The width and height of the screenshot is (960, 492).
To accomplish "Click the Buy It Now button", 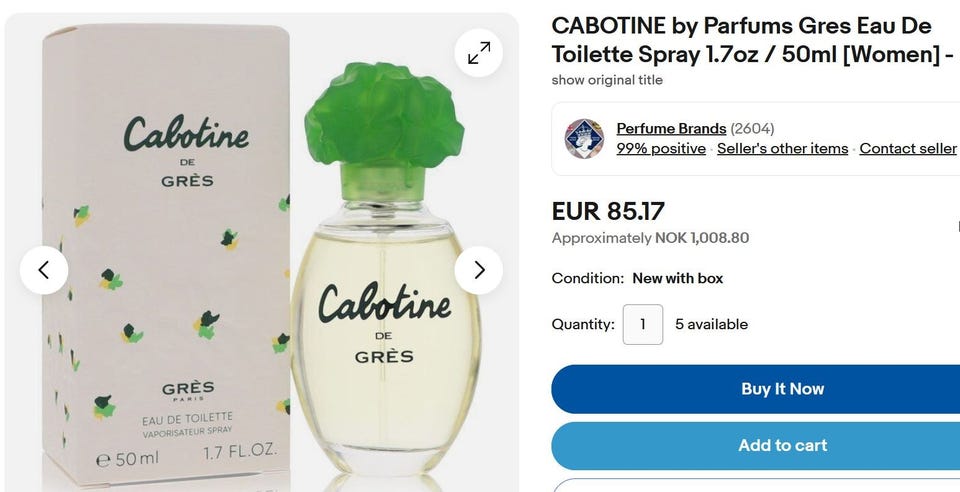I will click(756, 389).
